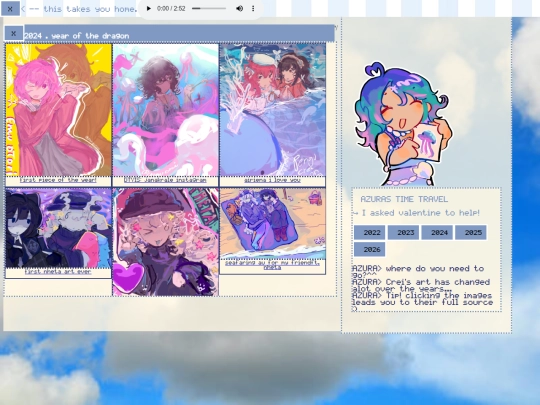Seek using the audio progress bar
The width and height of the screenshot is (540, 405).
(x=209, y=8)
